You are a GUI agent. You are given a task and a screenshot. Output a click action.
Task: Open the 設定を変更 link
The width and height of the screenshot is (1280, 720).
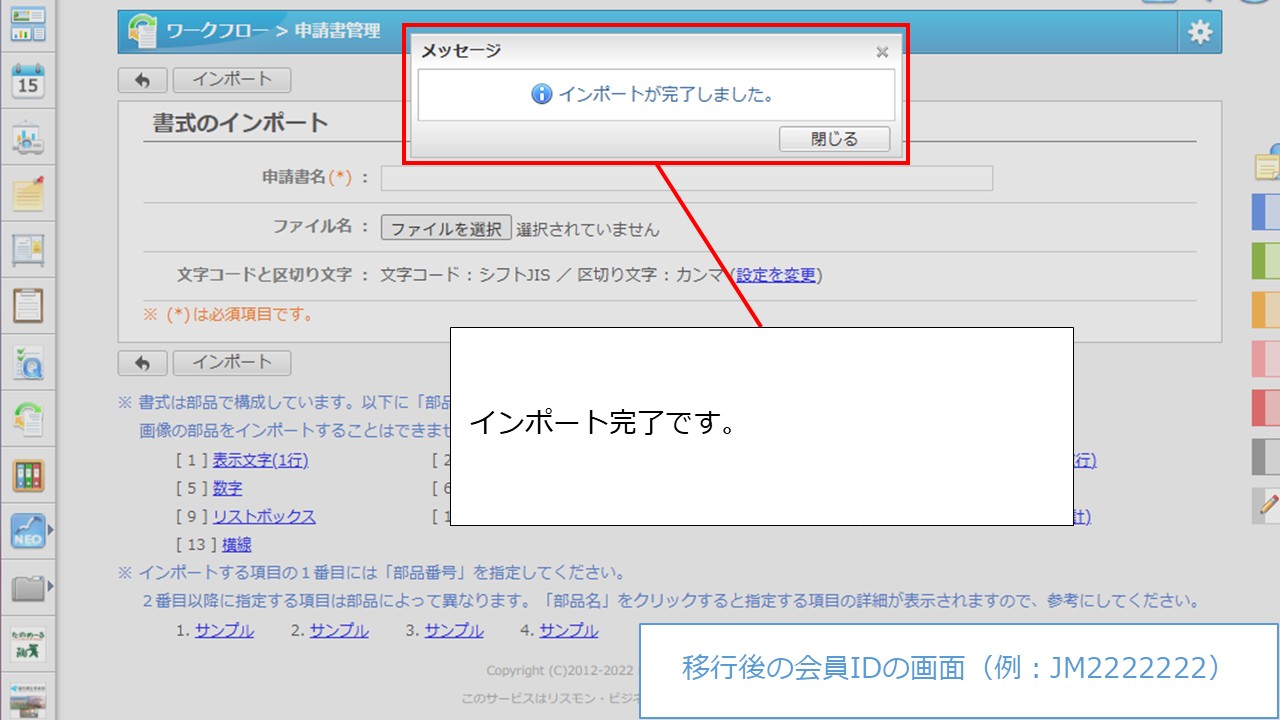[776, 275]
